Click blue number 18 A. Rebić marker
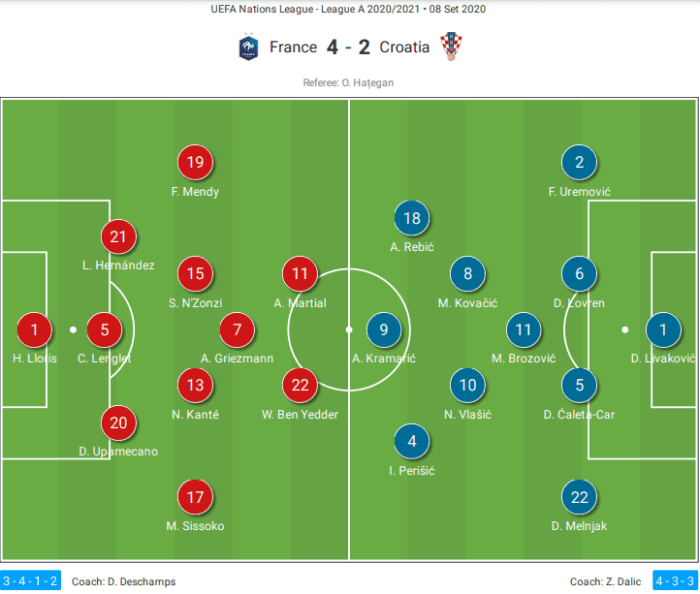The height and width of the screenshot is (594, 700). click(412, 218)
